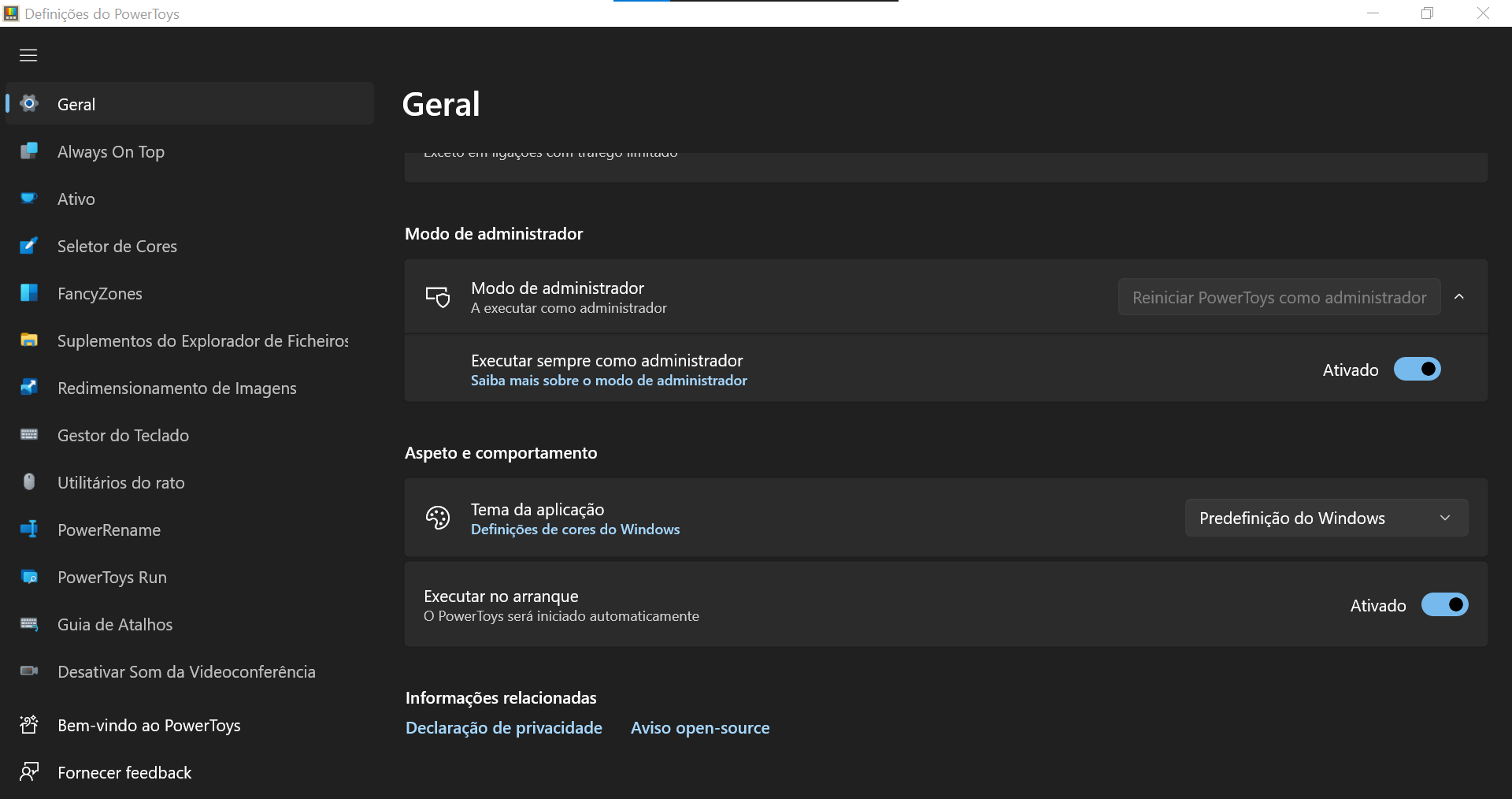Click the Gestor do Teclado keyboard icon
The height and width of the screenshot is (799, 1512).
coord(28,435)
